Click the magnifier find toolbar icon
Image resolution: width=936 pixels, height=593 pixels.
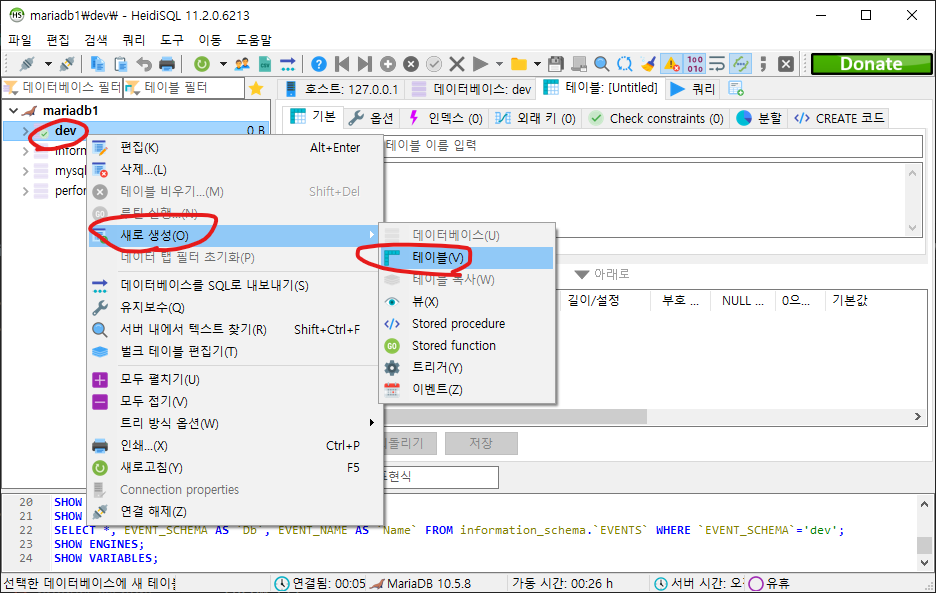[602, 63]
